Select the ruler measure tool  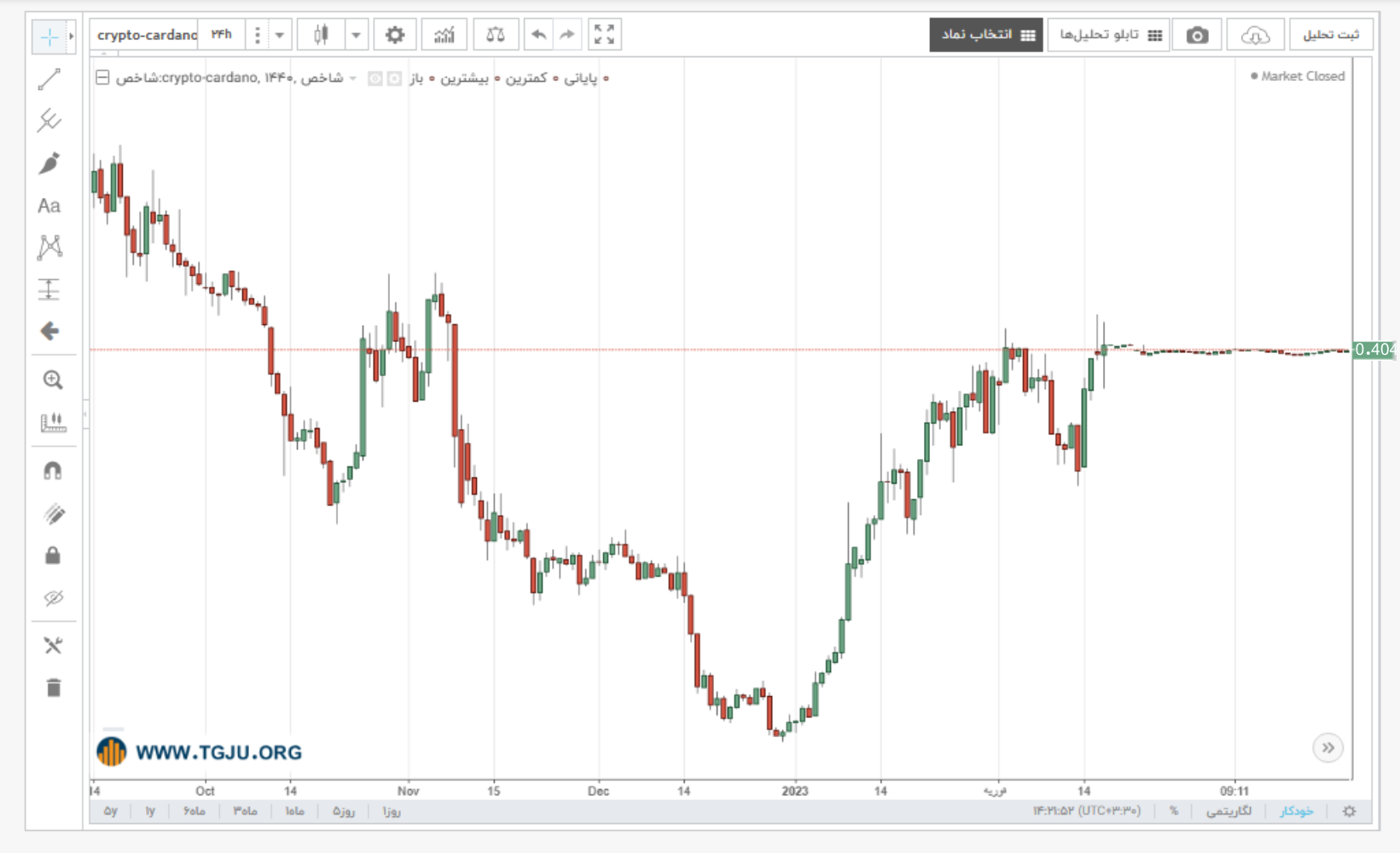point(53,422)
